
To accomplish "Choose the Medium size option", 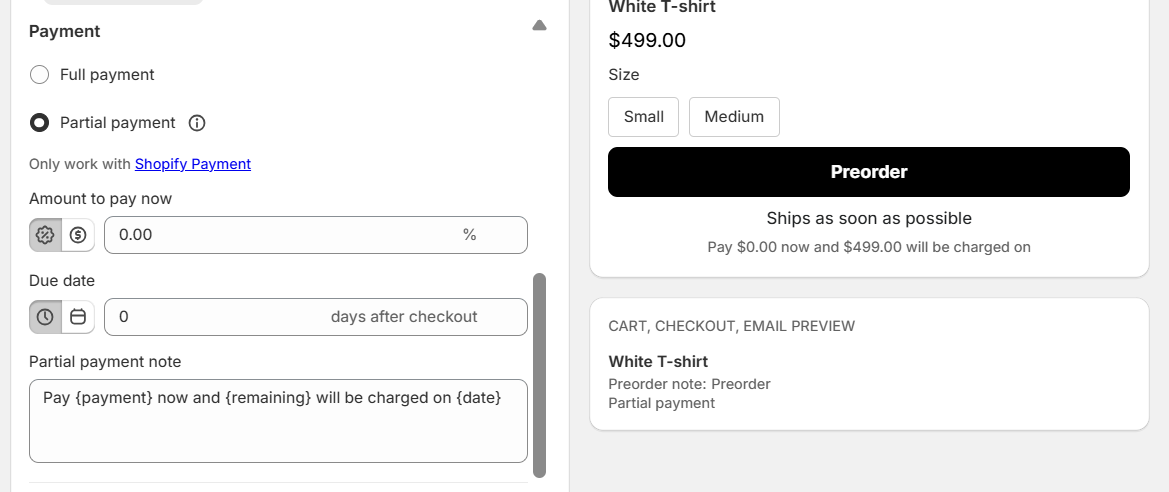I will point(734,117).
